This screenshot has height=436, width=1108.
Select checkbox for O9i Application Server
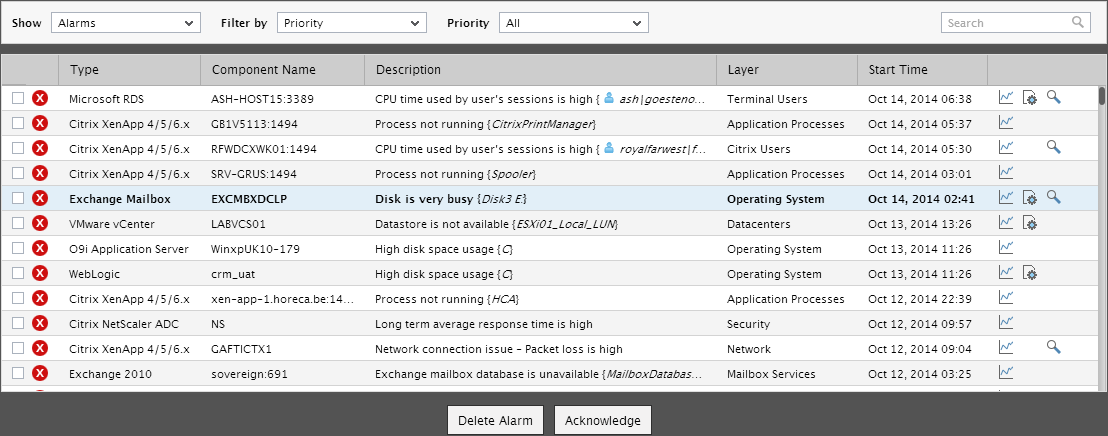tap(18, 248)
